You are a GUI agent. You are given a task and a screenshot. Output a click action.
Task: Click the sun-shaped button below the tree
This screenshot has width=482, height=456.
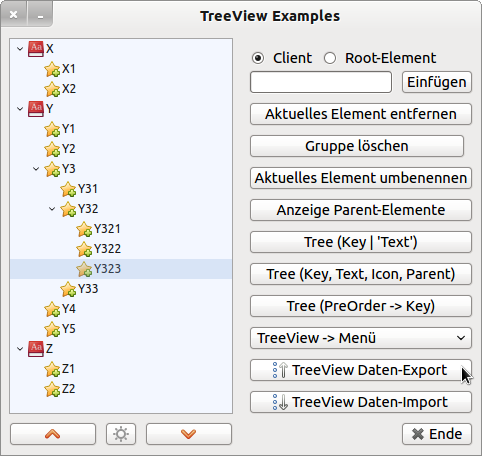[x=121, y=434]
